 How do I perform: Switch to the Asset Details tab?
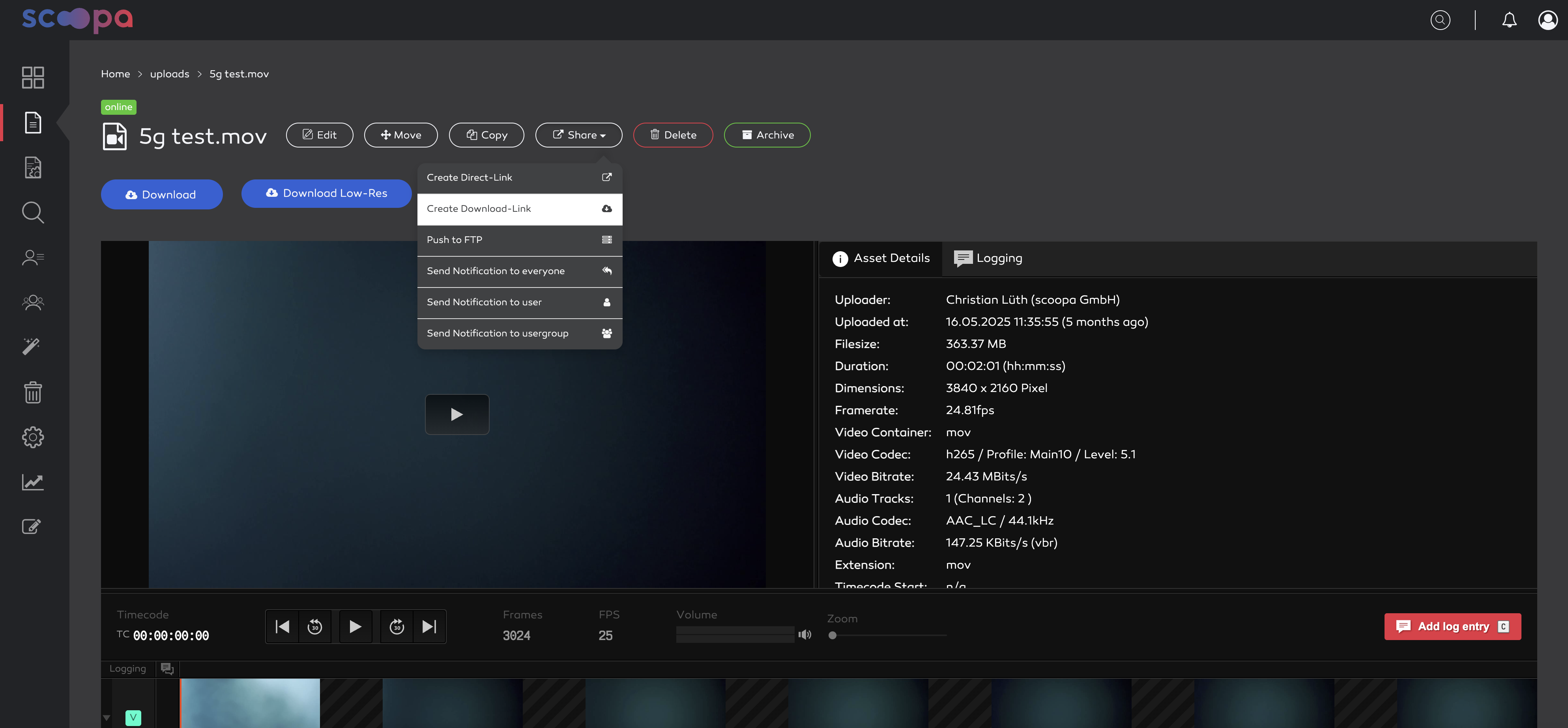tap(881, 258)
